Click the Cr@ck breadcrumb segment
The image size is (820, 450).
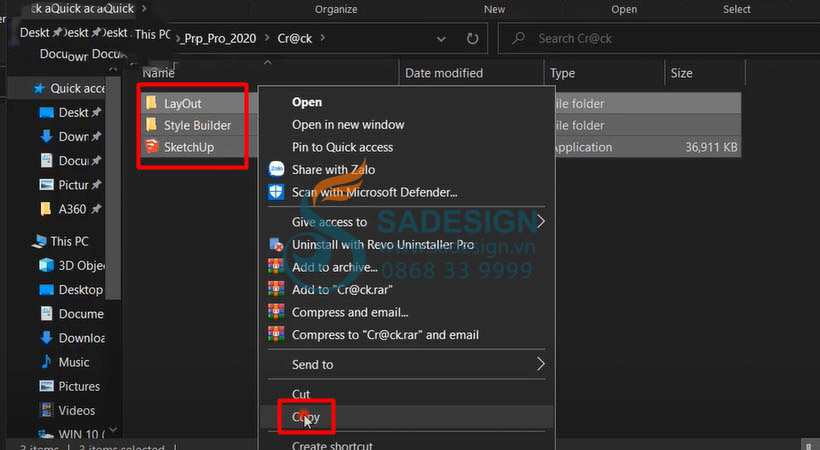pyautogui.click(x=295, y=38)
